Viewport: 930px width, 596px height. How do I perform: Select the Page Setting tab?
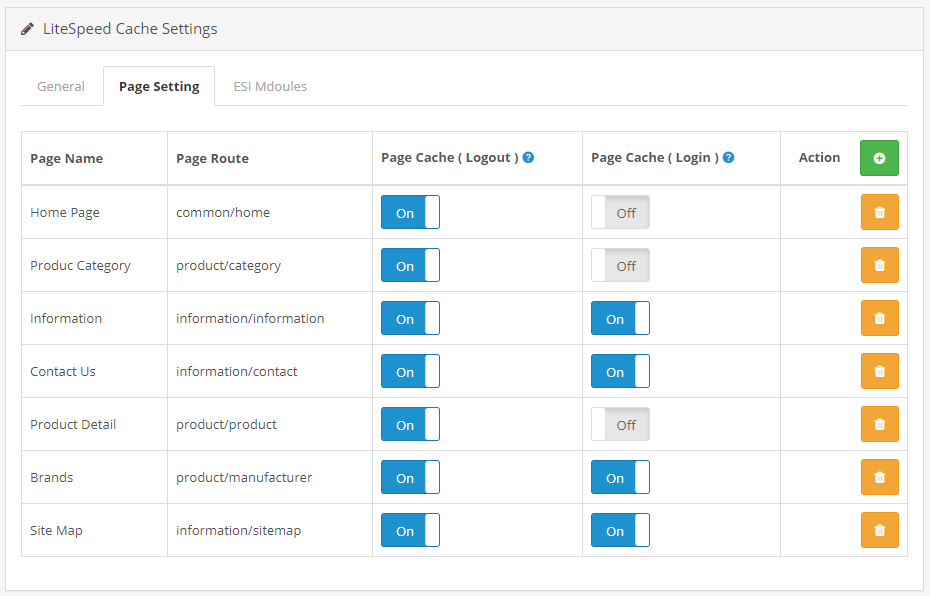159,86
